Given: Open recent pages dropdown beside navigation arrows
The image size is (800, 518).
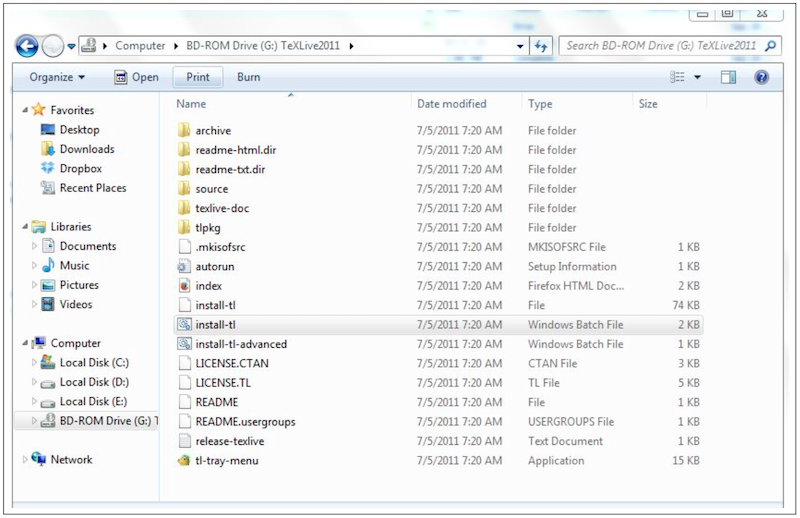Looking at the screenshot, I should click(71, 46).
